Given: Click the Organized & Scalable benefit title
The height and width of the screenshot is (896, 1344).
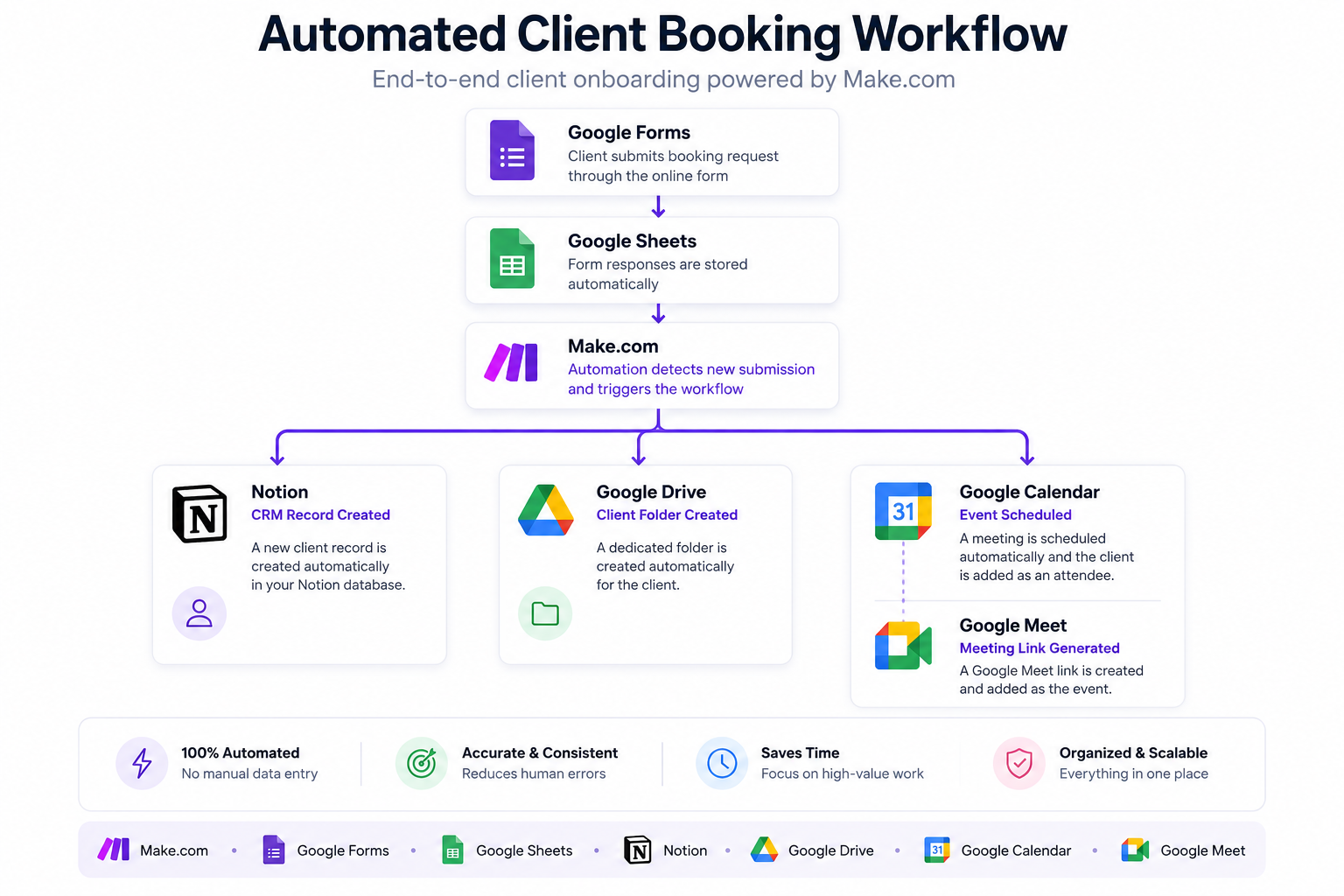Looking at the screenshot, I should point(1133,752).
